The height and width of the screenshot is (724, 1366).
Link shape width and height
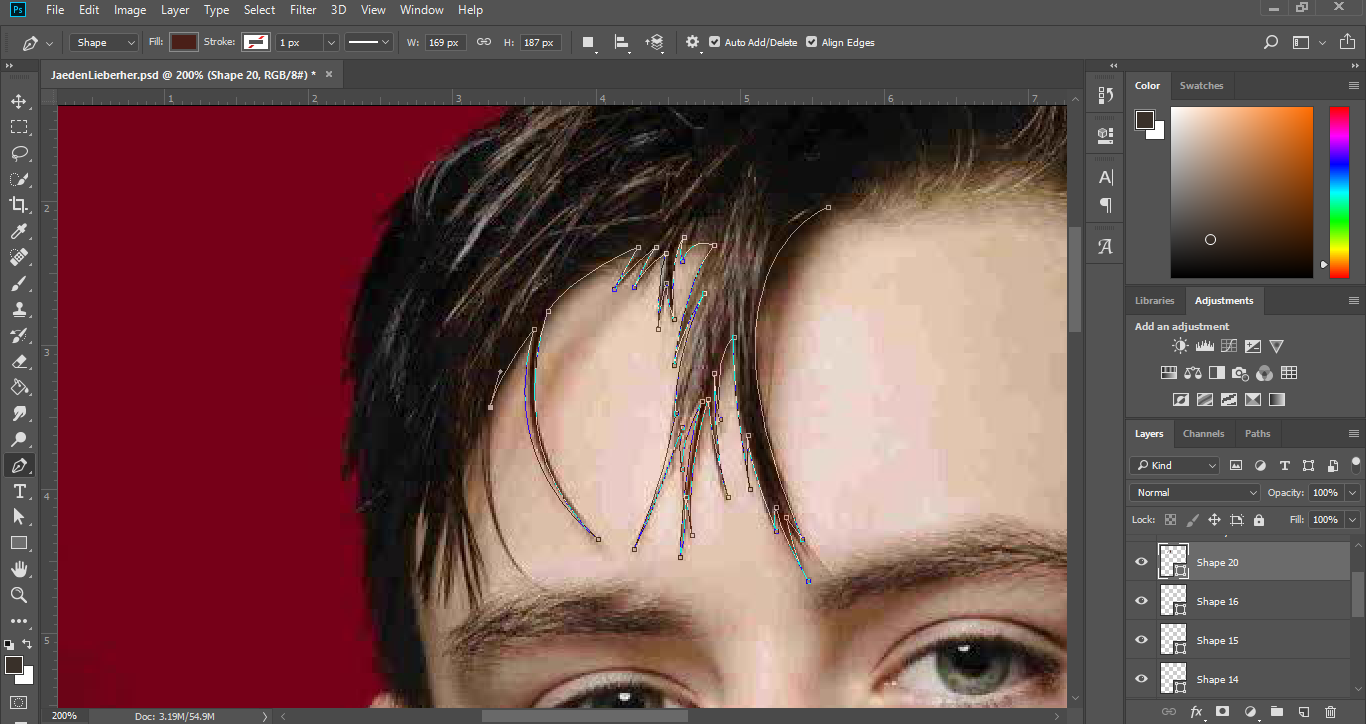pos(484,43)
